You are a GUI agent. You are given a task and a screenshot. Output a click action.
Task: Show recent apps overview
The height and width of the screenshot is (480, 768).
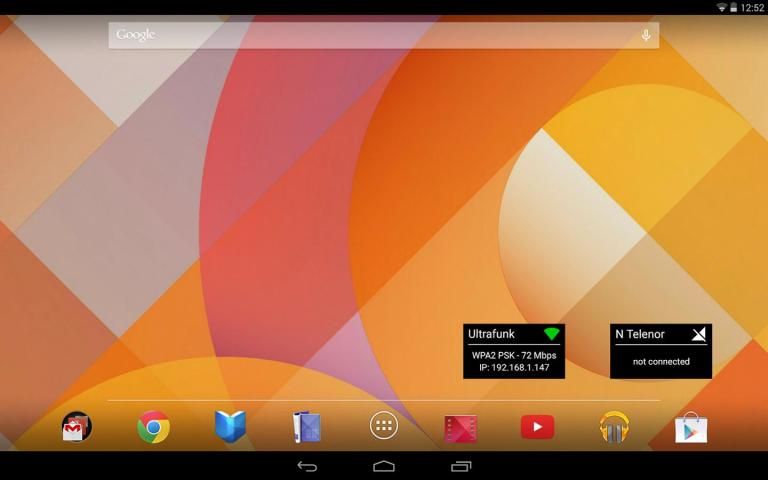(461, 466)
